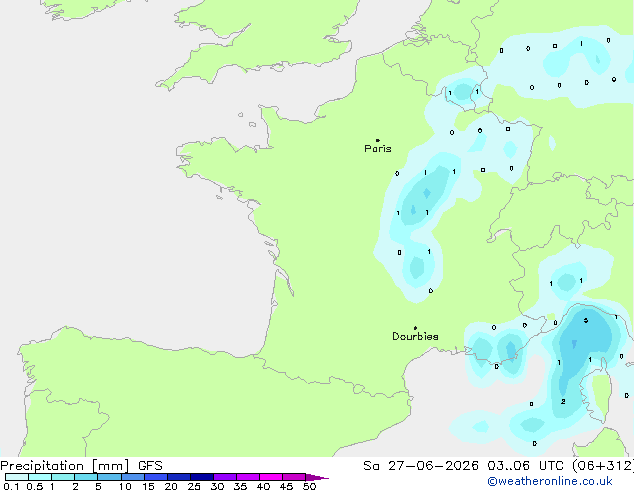Pick the 2–5 mm legend color swatch
Screen dimensions: 634x490
(x=86, y=477)
